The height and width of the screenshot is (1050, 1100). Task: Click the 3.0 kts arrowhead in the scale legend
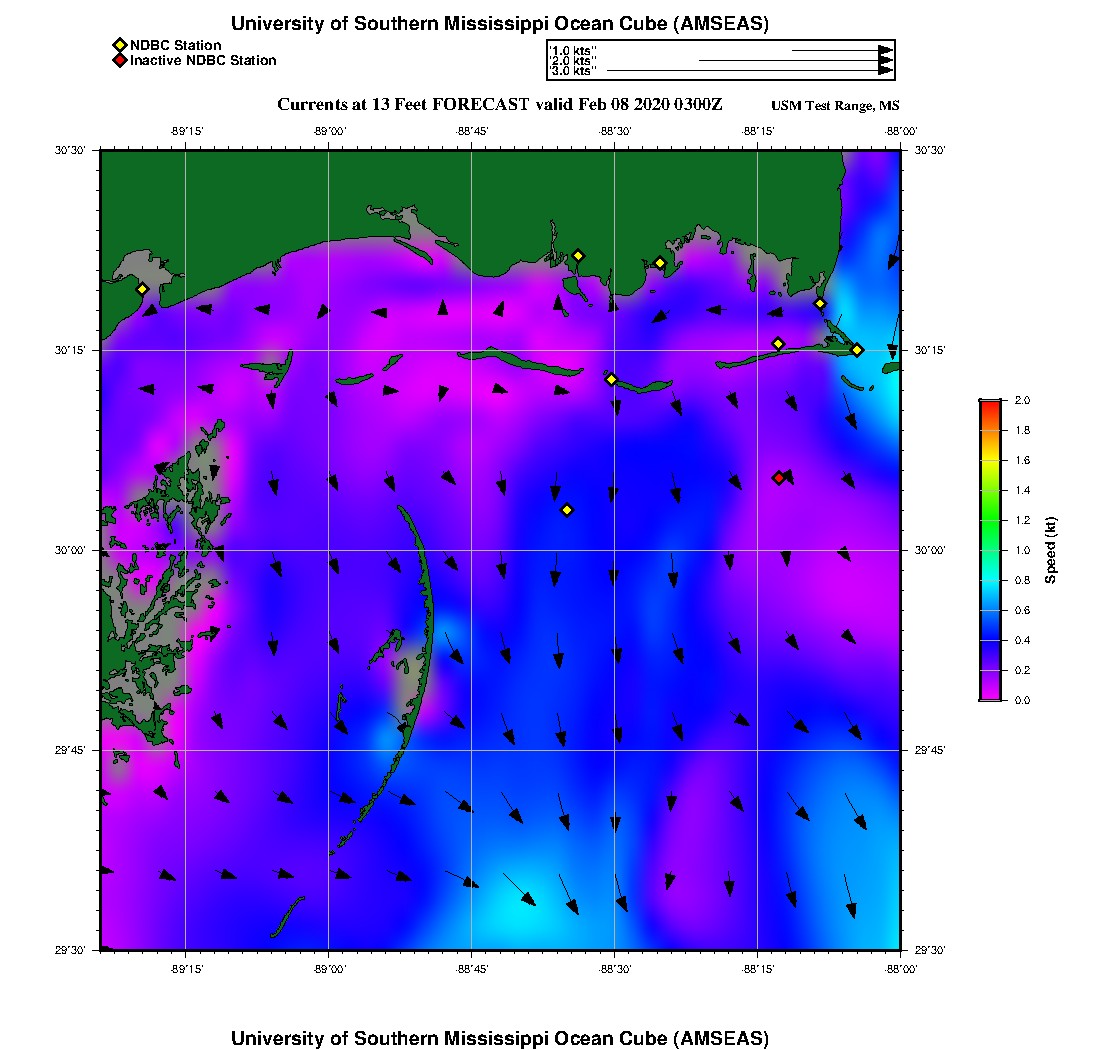(885, 71)
